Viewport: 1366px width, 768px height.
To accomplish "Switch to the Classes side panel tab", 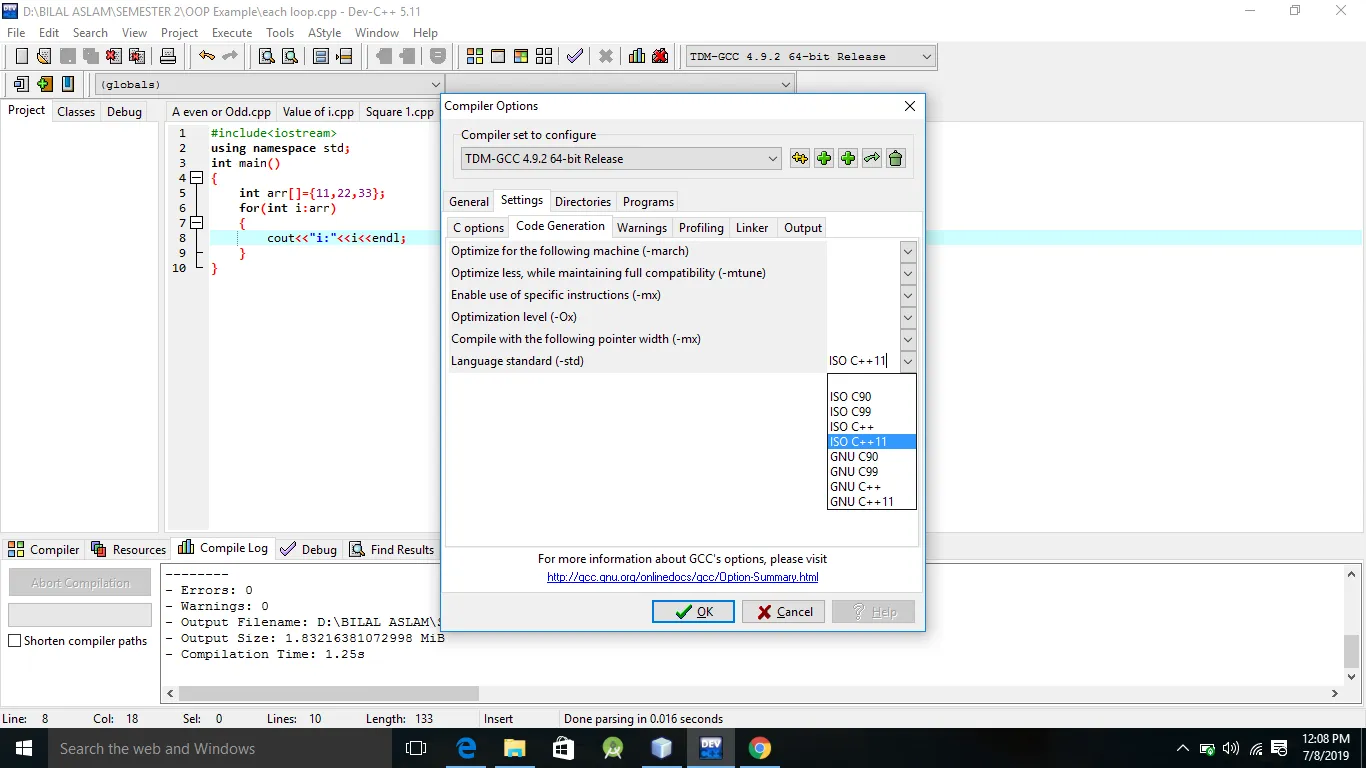I will (76, 112).
